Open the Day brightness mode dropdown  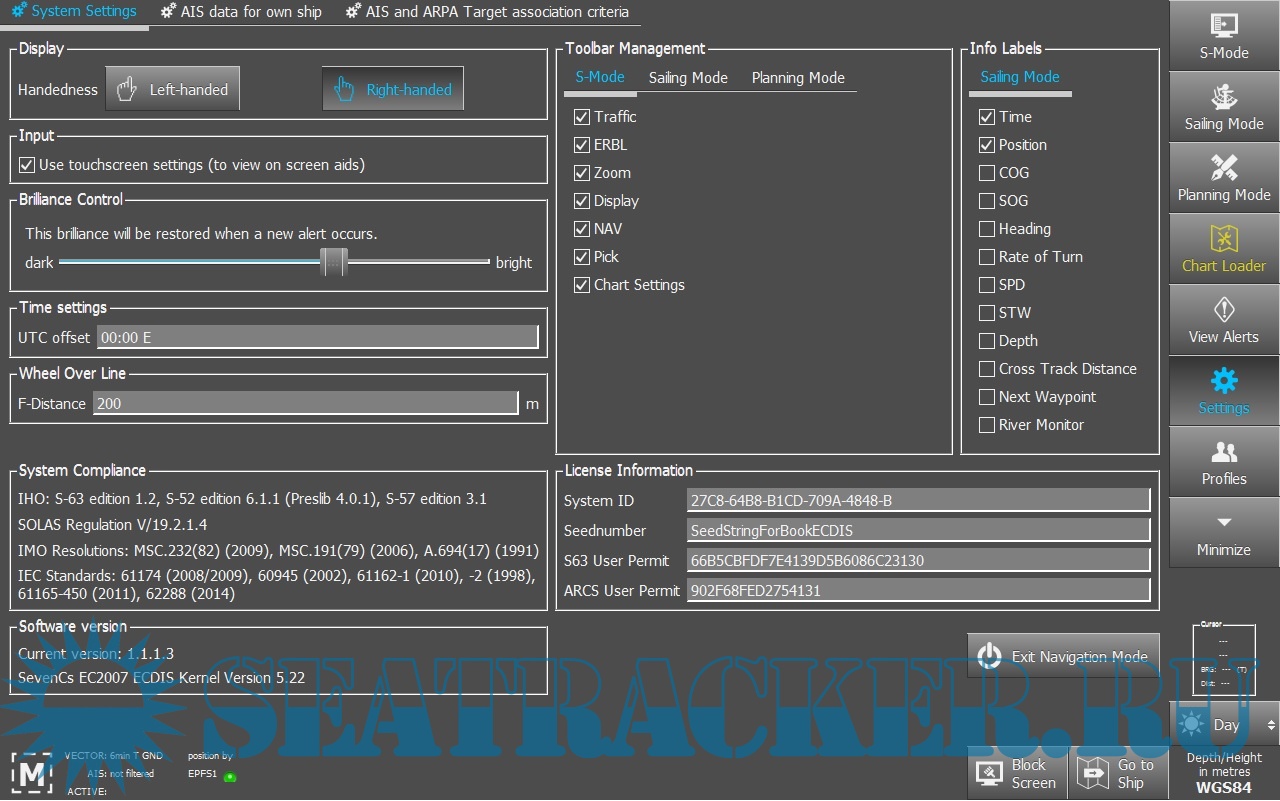(1226, 725)
